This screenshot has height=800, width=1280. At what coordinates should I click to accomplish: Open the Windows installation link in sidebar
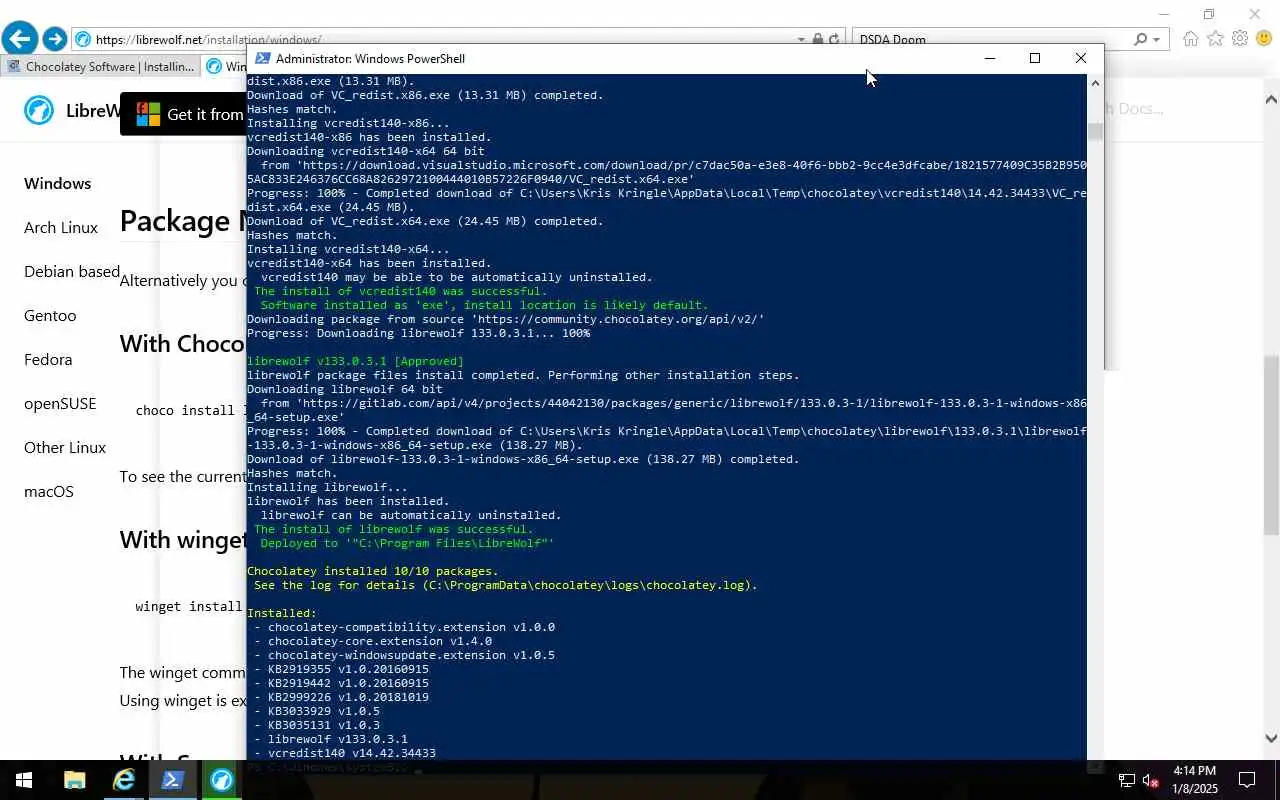[x=57, y=183]
